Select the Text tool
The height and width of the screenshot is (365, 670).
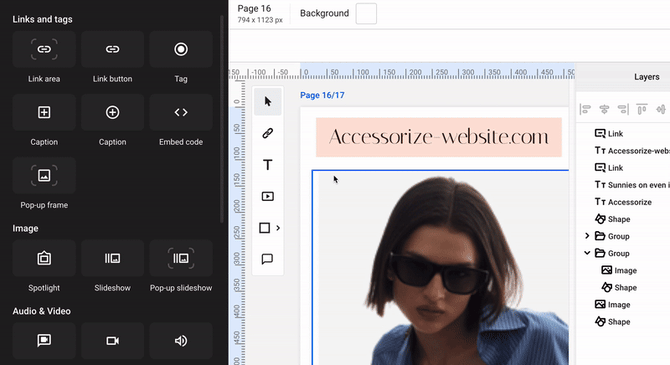pyautogui.click(x=268, y=165)
